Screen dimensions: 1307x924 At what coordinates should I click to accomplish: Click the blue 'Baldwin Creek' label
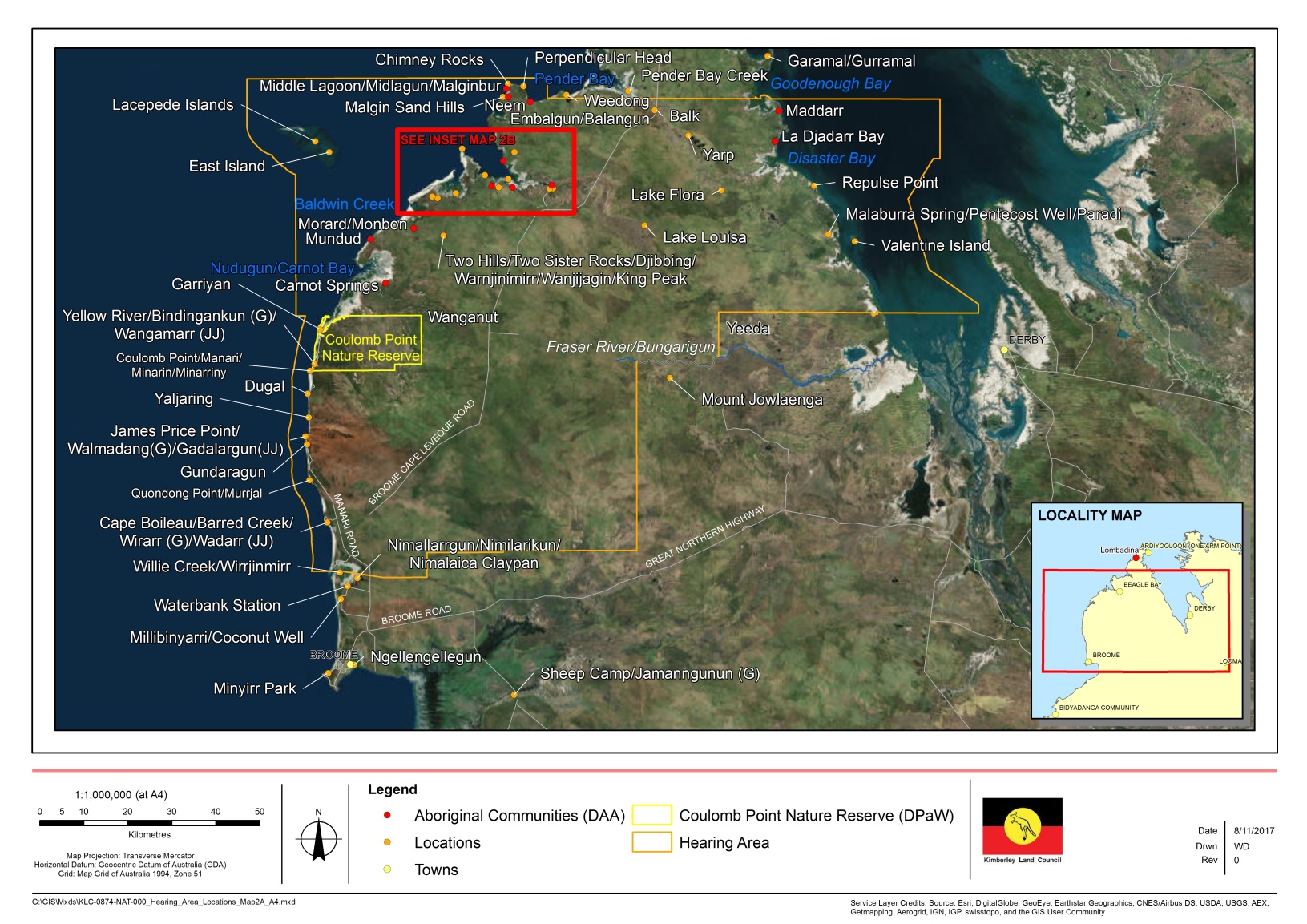tap(345, 204)
